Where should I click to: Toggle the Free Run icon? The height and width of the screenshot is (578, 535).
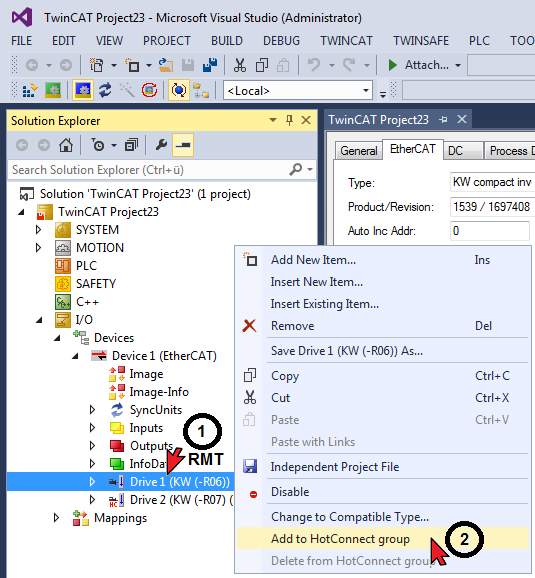click(149, 90)
